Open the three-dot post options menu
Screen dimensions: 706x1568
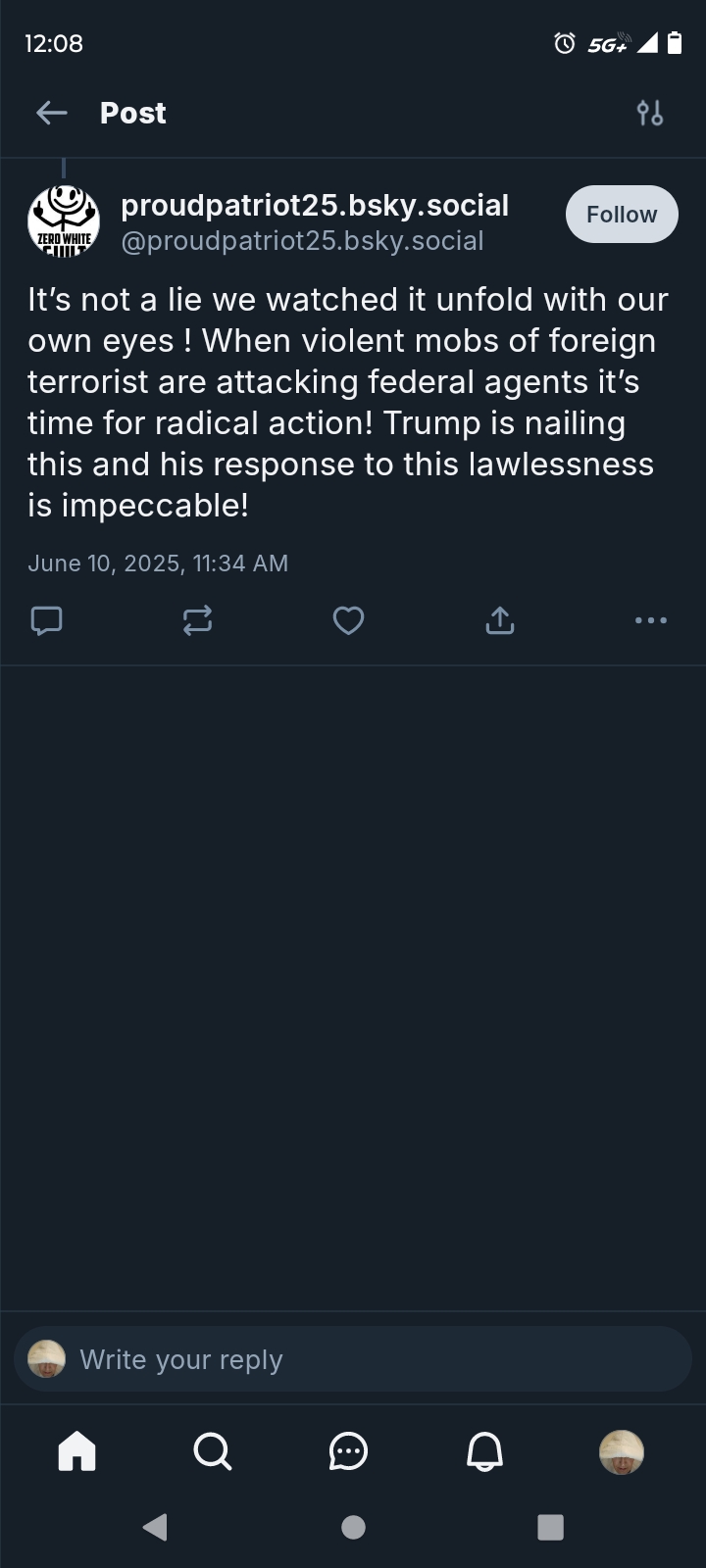(650, 620)
